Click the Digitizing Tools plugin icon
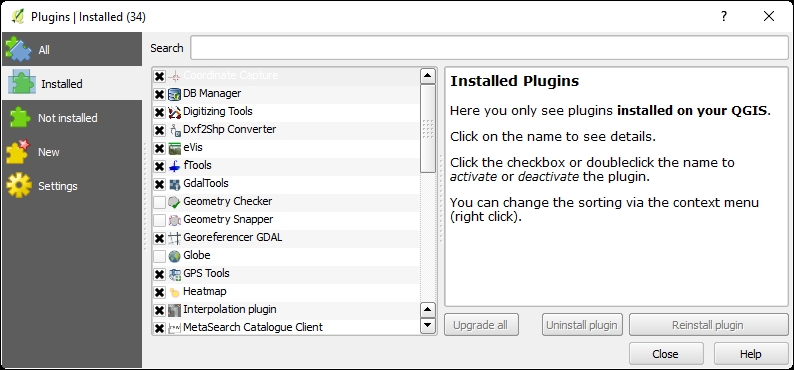This screenshot has height=370, width=794. click(x=175, y=112)
